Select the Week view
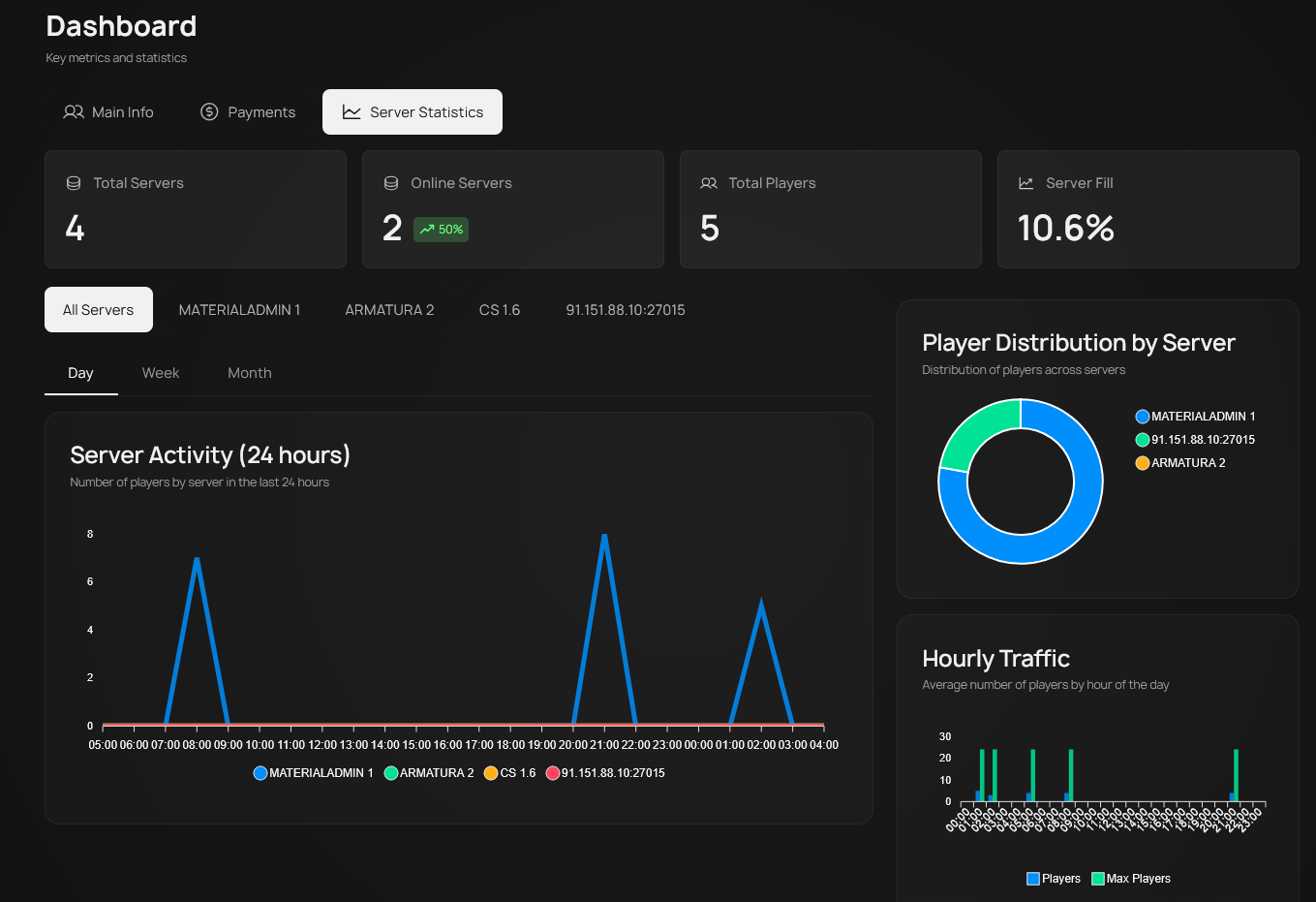 pos(160,373)
